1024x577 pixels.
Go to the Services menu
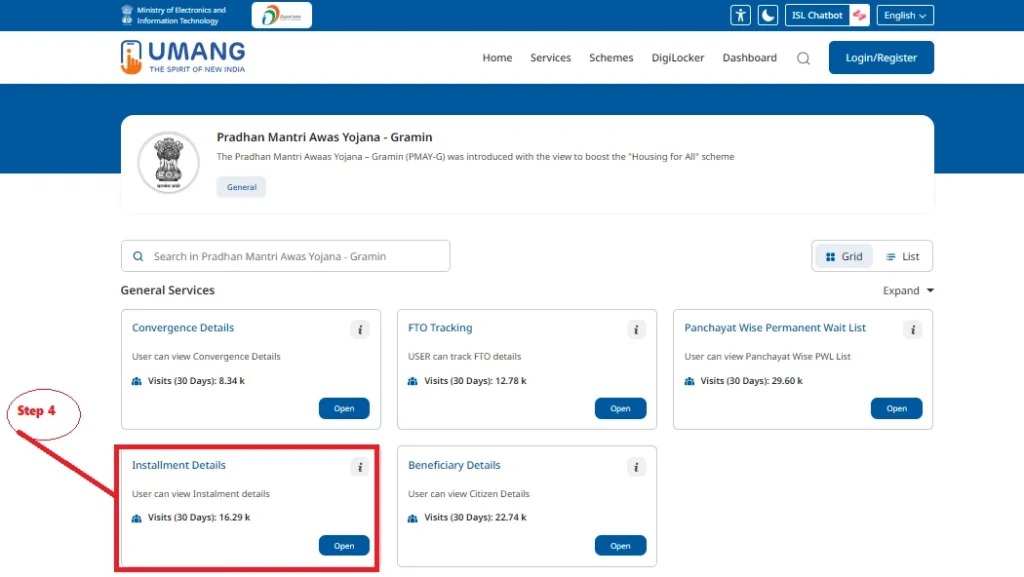(x=550, y=58)
